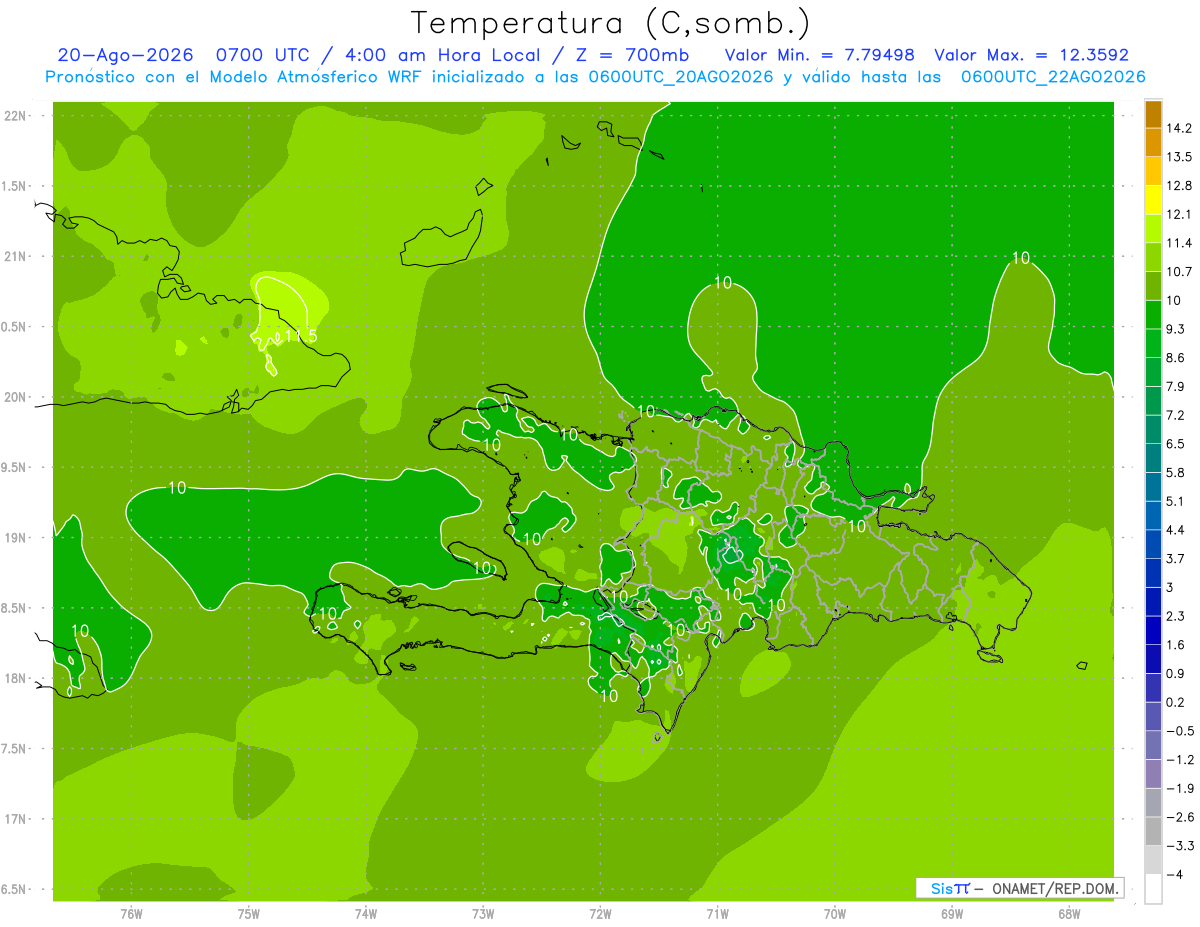Click the blue swatch between 4.4 and 3.7
This screenshot has height=927, width=1200.
pos(1153,544)
